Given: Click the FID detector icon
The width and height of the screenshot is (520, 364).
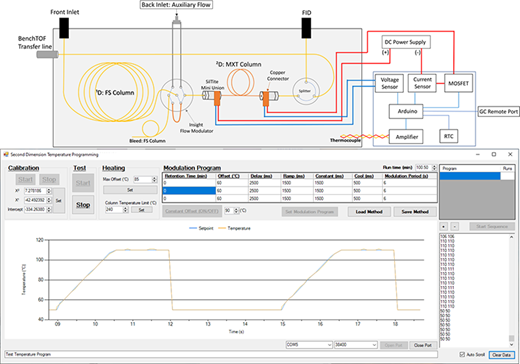Looking at the screenshot, I should (x=306, y=28).
